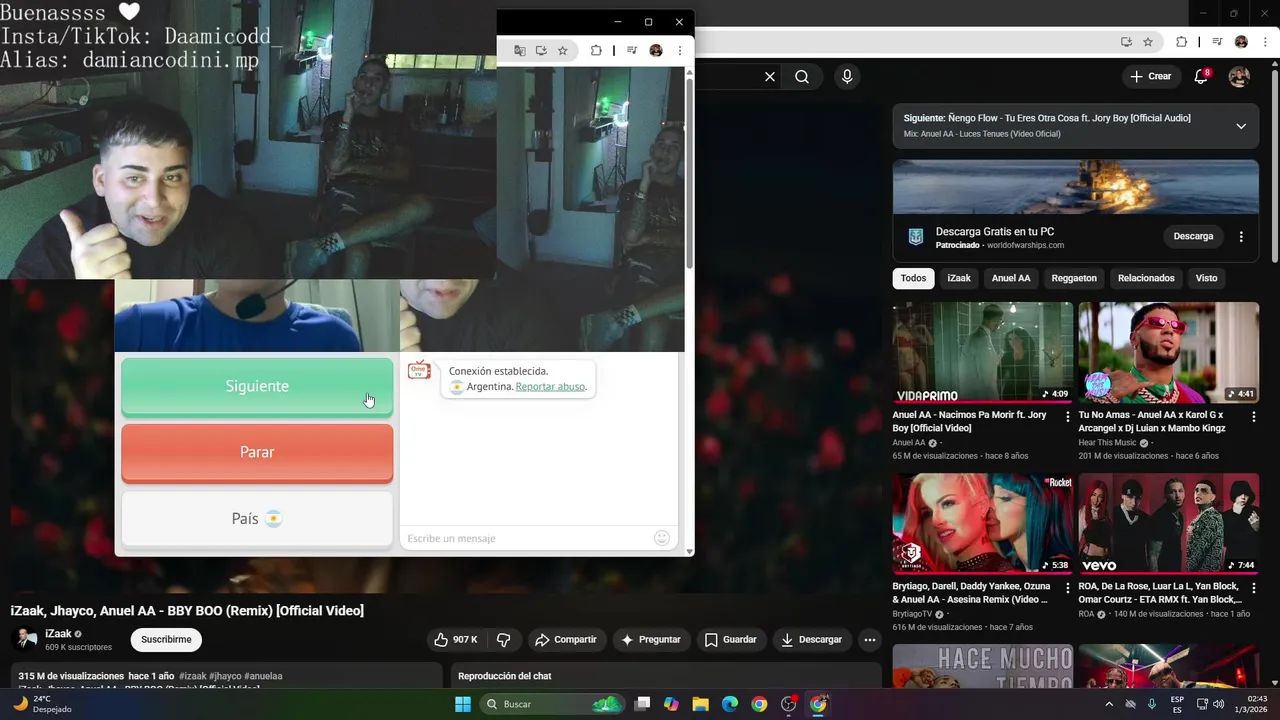The image size is (1280, 720).
Task: Open extensions icon in YouTube browser window
Action: (x=1181, y=42)
